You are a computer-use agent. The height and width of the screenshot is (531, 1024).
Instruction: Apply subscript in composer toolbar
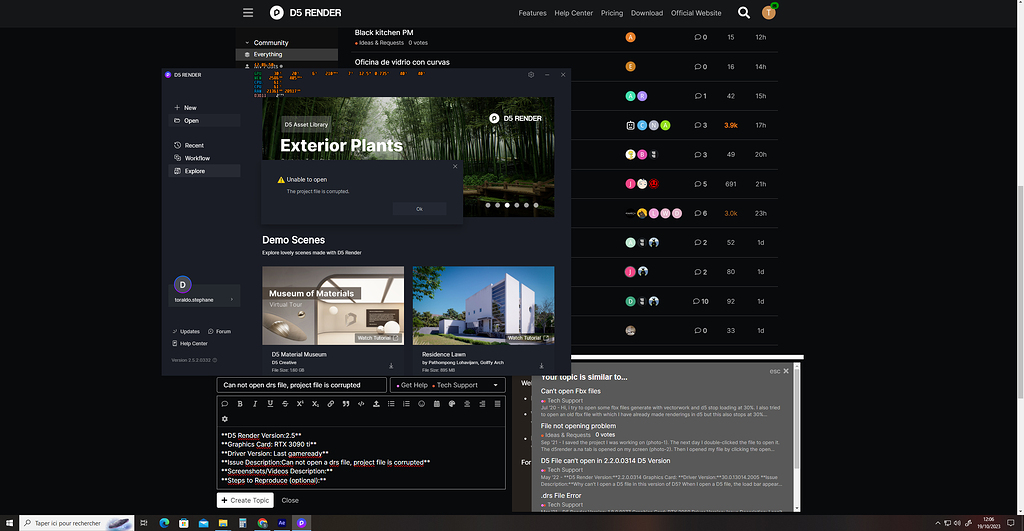click(315, 404)
